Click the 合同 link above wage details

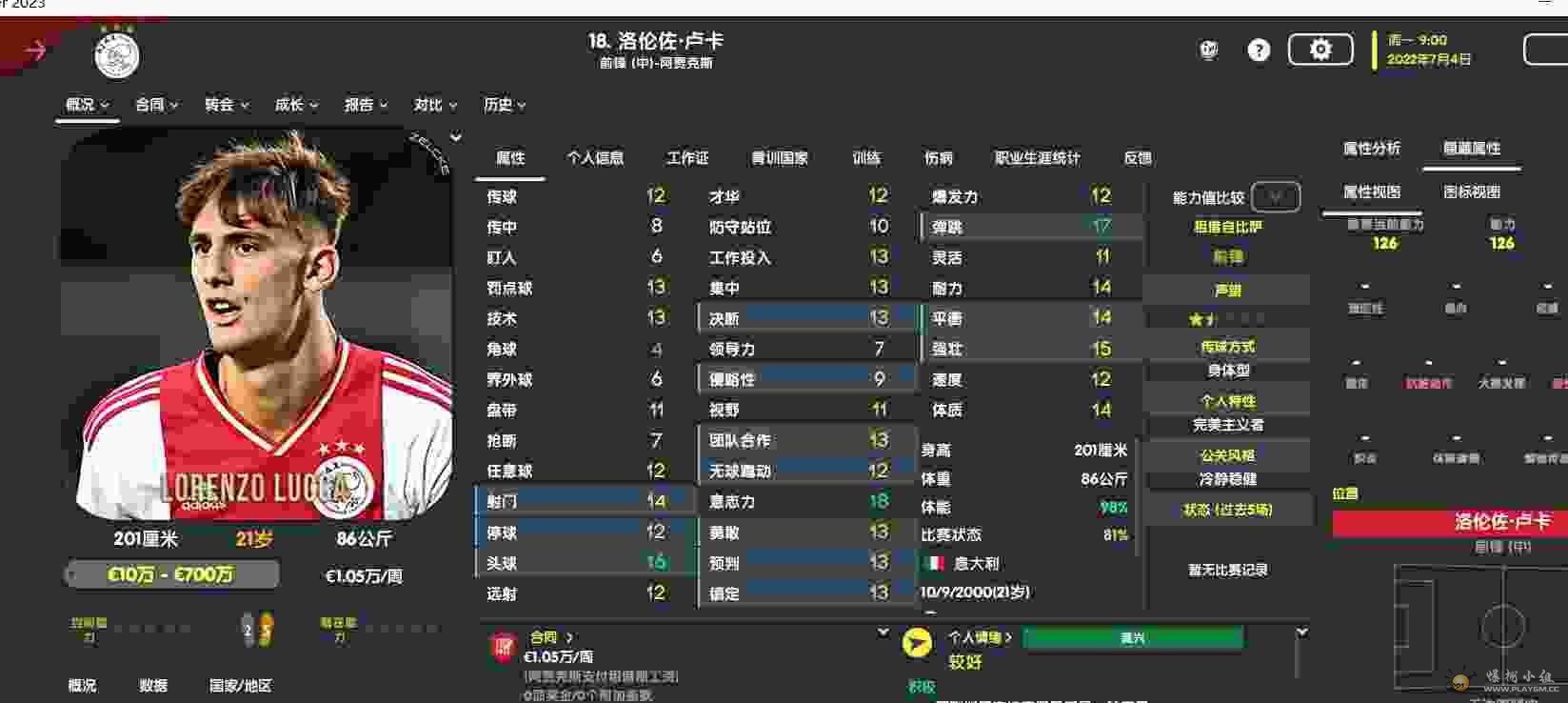(551, 637)
